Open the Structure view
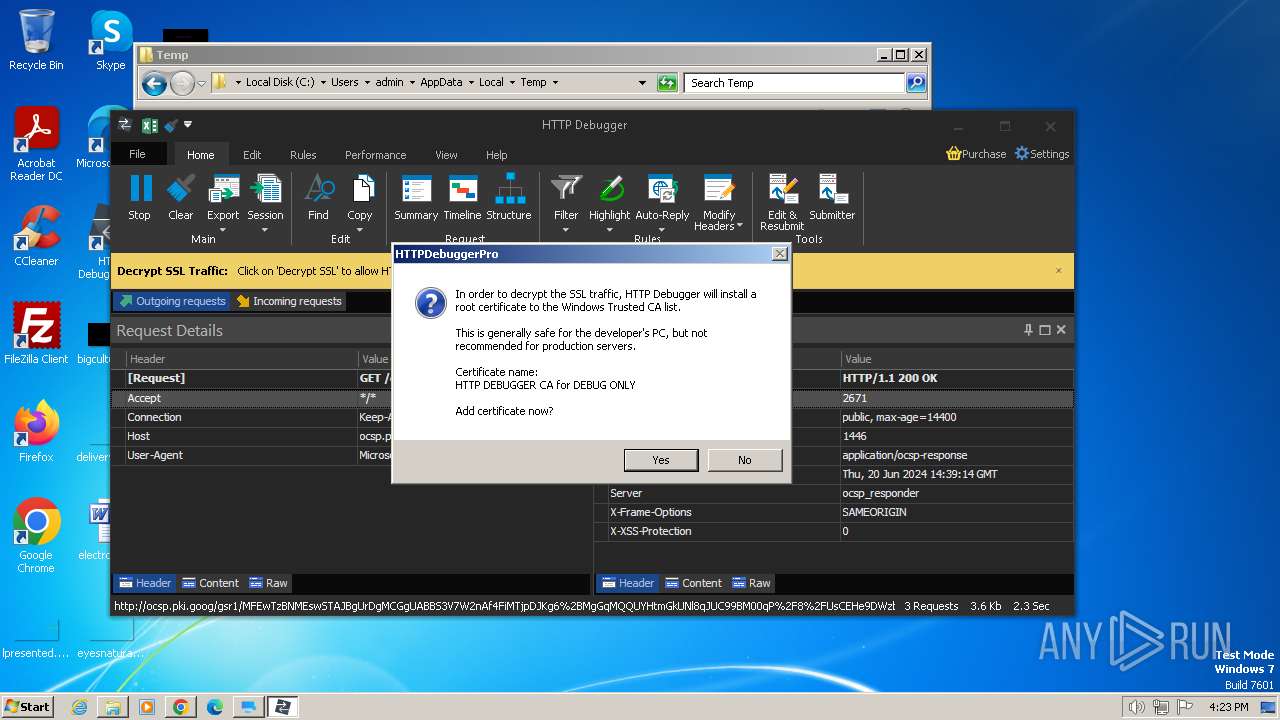The height and width of the screenshot is (720, 1280). pos(509,197)
